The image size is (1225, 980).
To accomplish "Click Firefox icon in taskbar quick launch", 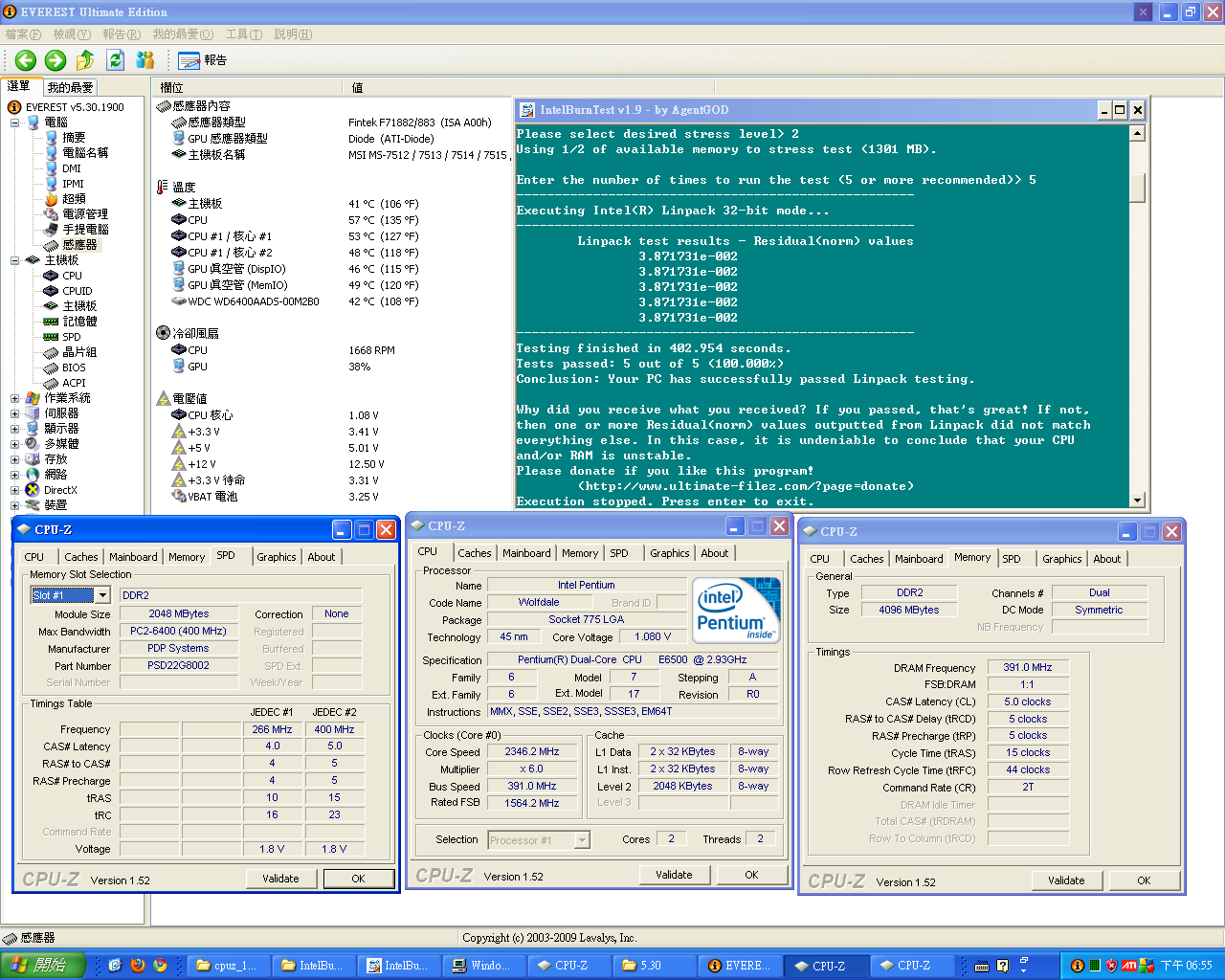I will (x=138, y=966).
